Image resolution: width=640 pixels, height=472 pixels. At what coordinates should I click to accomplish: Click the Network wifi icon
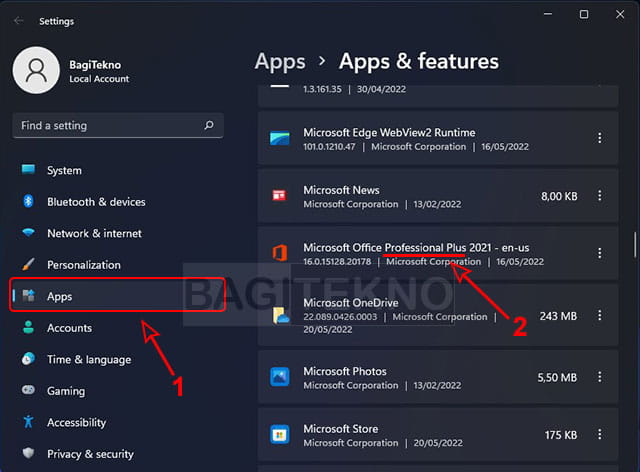28,233
